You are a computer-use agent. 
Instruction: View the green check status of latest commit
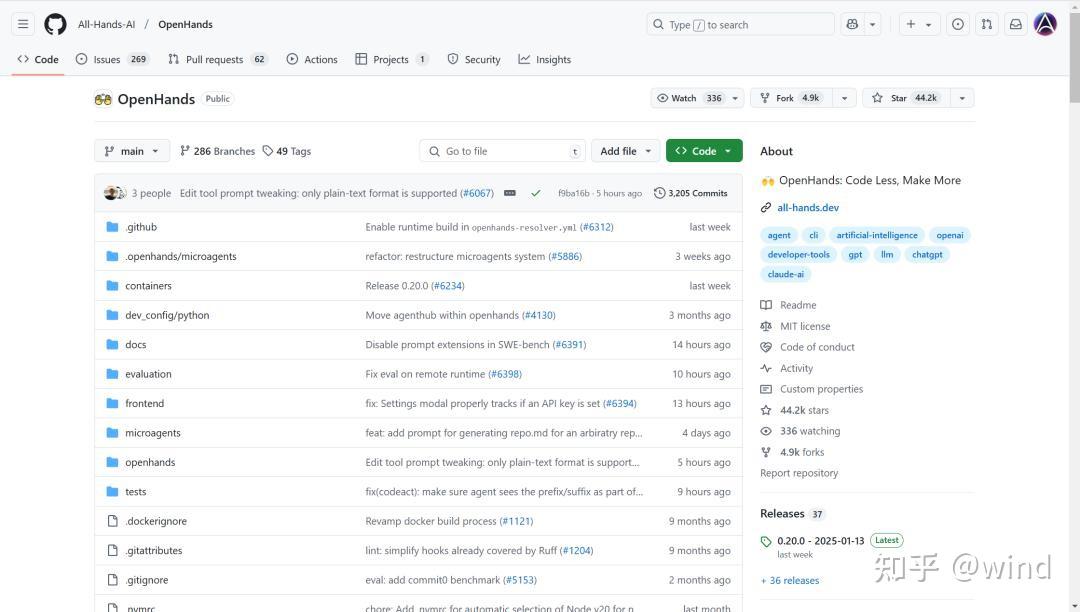535,193
